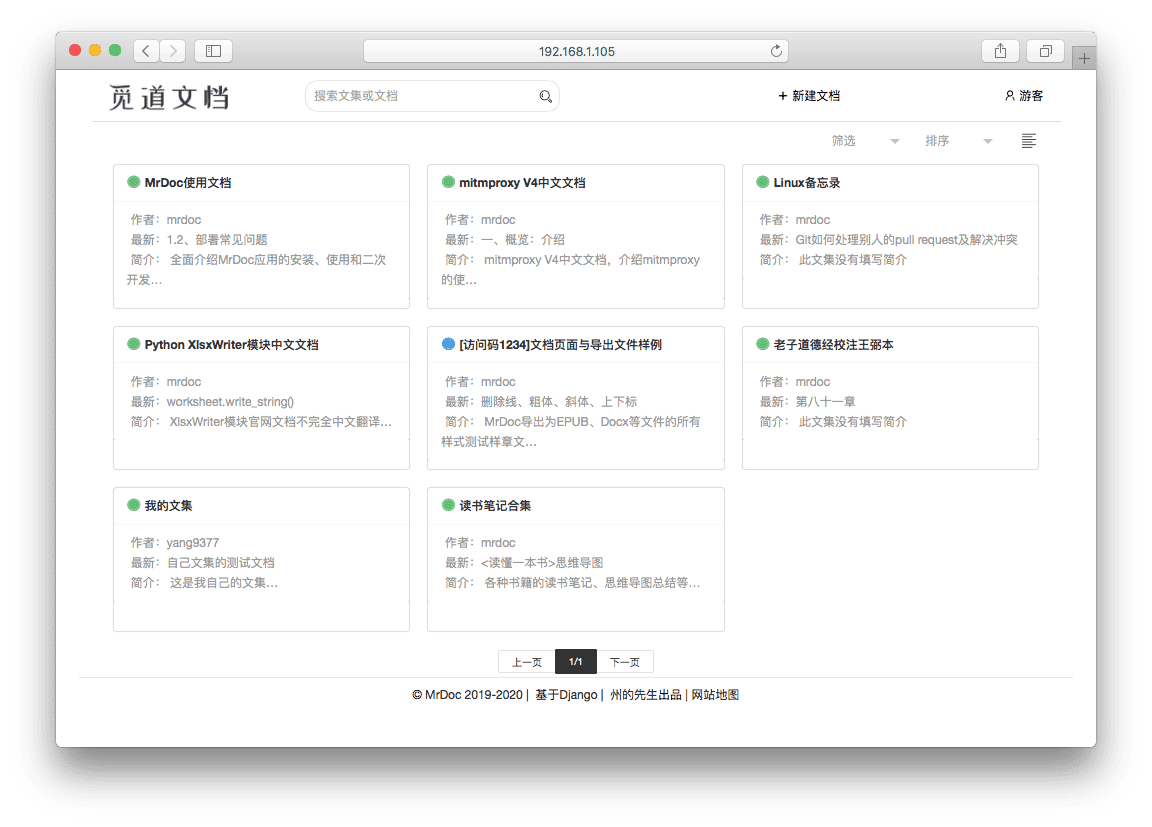Go to previous page 上一页
The width and height of the screenshot is (1152, 827).
527,662
